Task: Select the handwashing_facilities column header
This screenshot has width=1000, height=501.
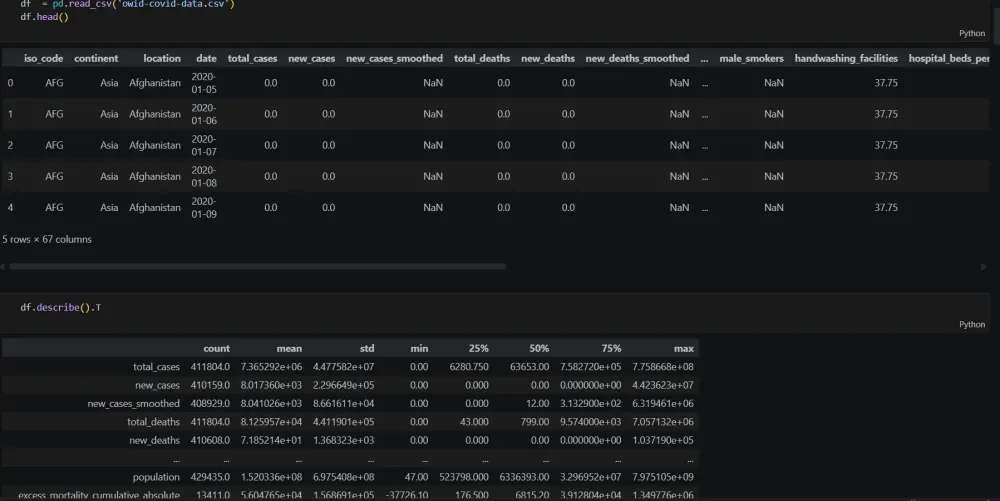Action: (846, 58)
